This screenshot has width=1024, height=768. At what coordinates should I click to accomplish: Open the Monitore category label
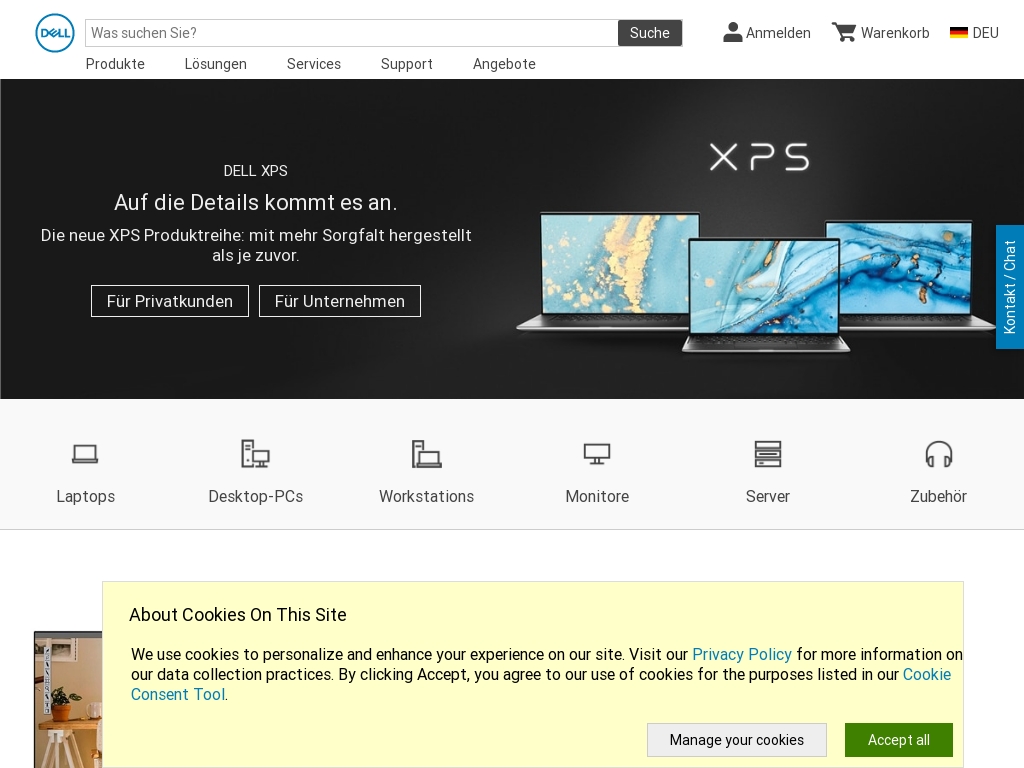coord(597,496)
